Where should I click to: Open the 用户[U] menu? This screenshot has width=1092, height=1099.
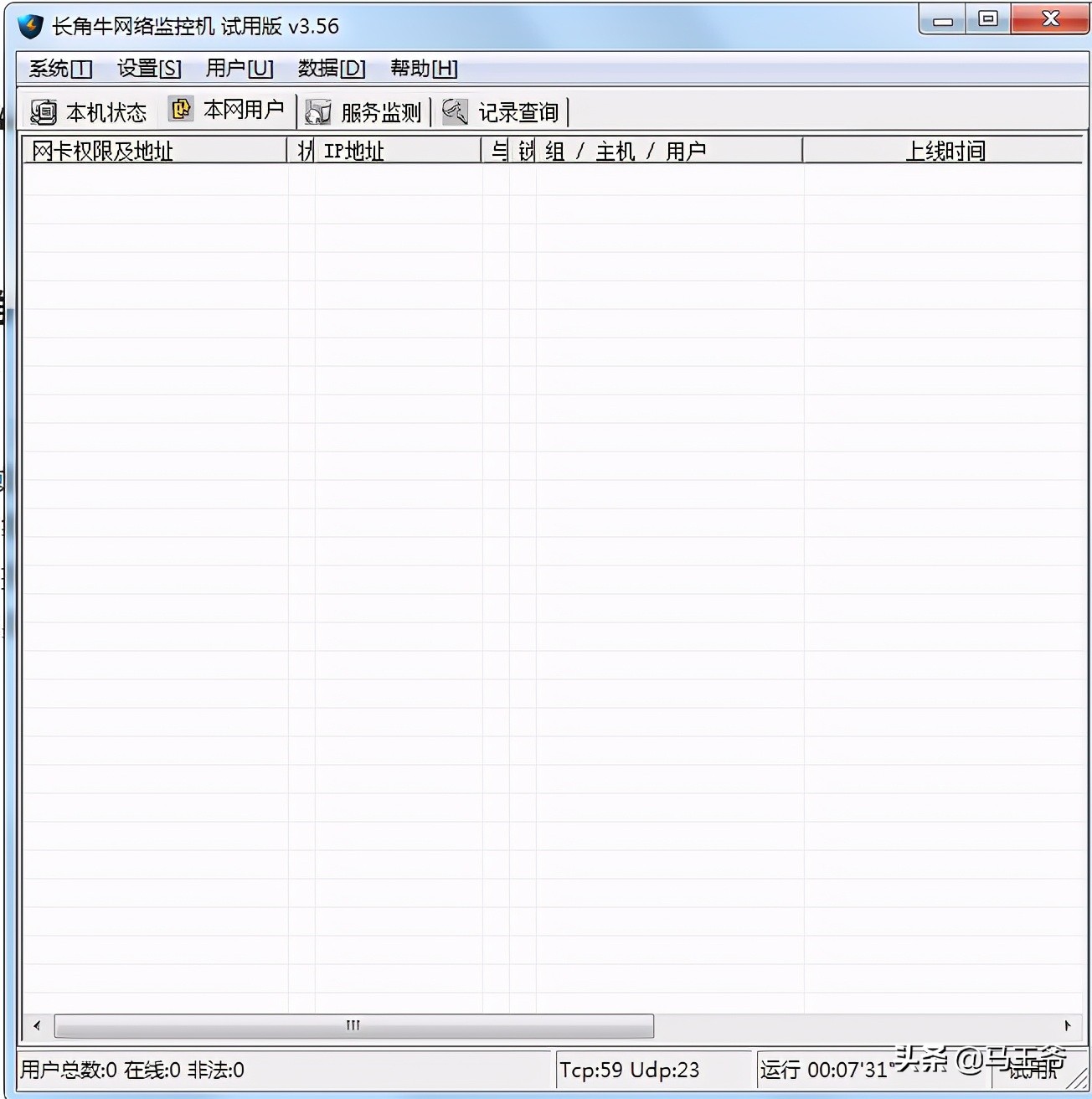[x=240, y=69]
